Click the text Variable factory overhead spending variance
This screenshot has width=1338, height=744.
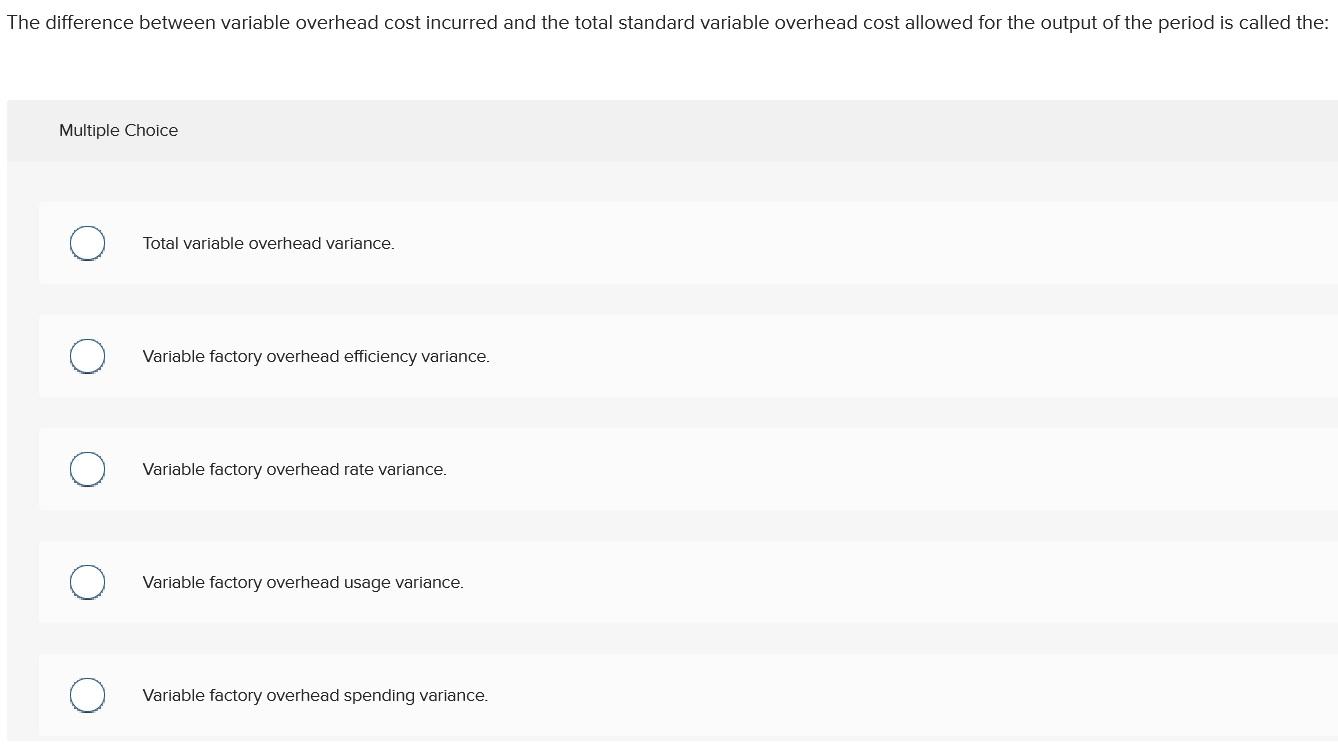[x=314, y=695]
